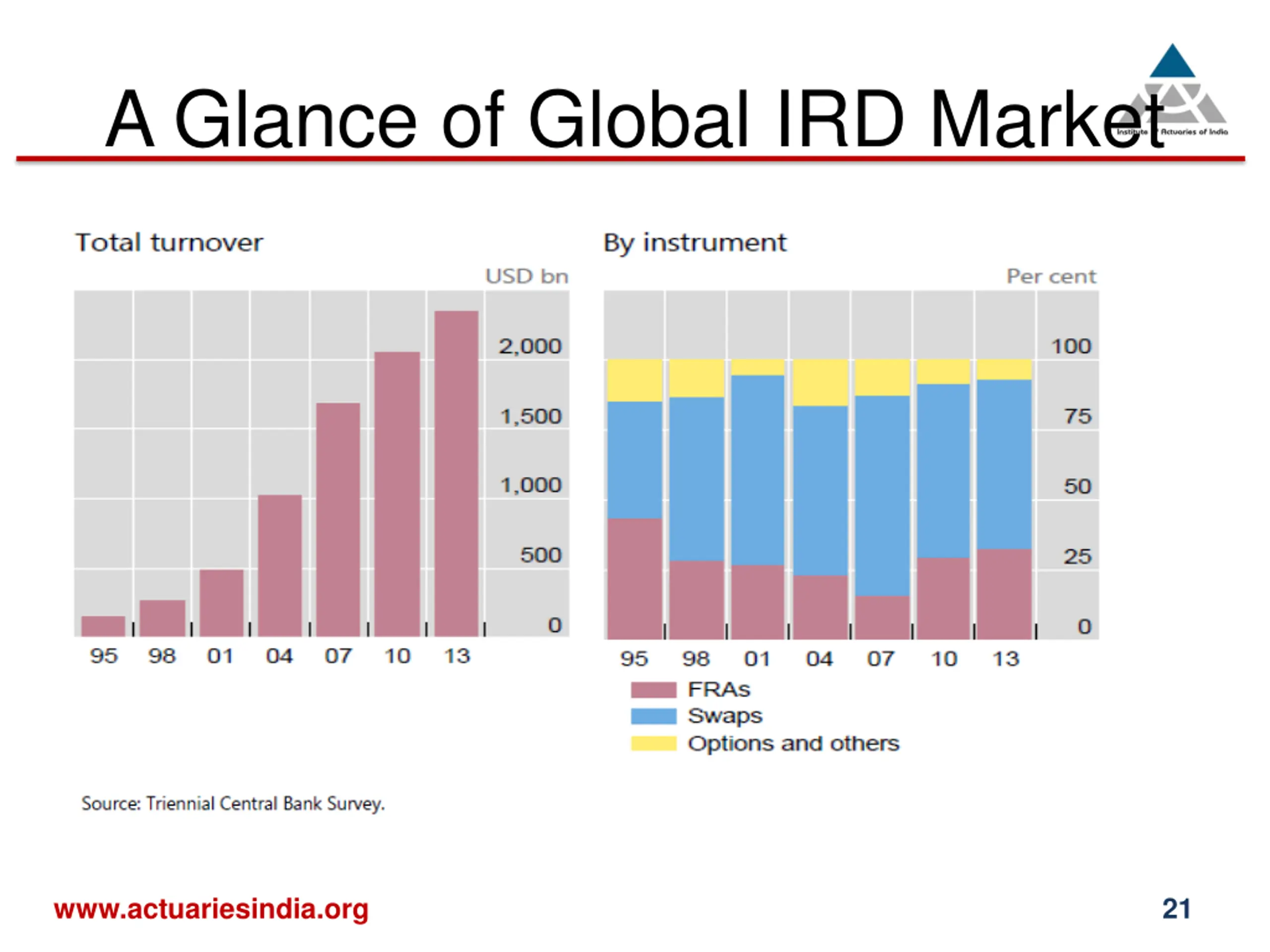Select the 1995 total turnover bar
Viewport: 1270px width, 952px height.
pyautogui.click(x=103, y=626)
